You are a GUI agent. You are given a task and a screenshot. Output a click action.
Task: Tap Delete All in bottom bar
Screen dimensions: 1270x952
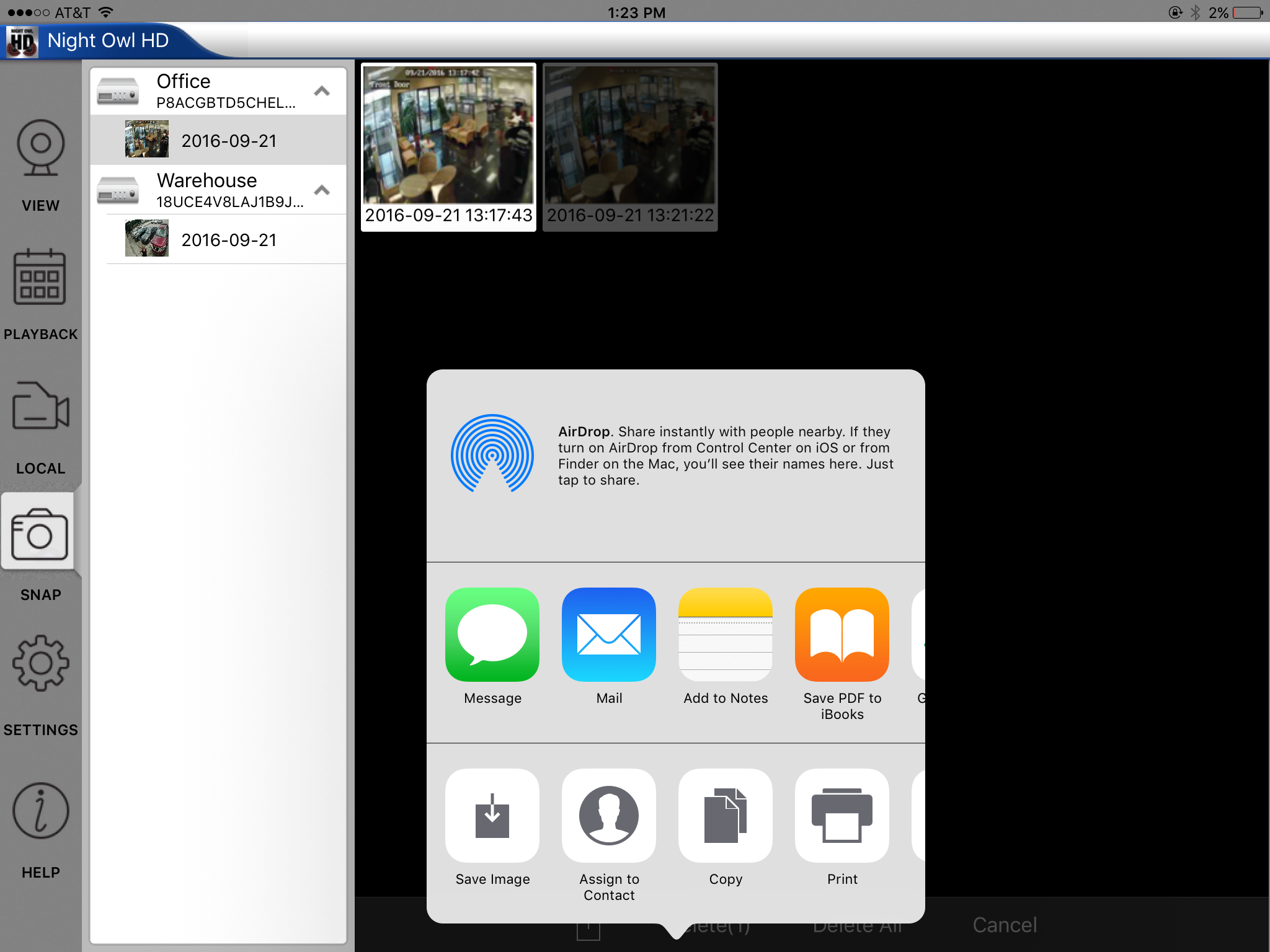click(857, 926)
